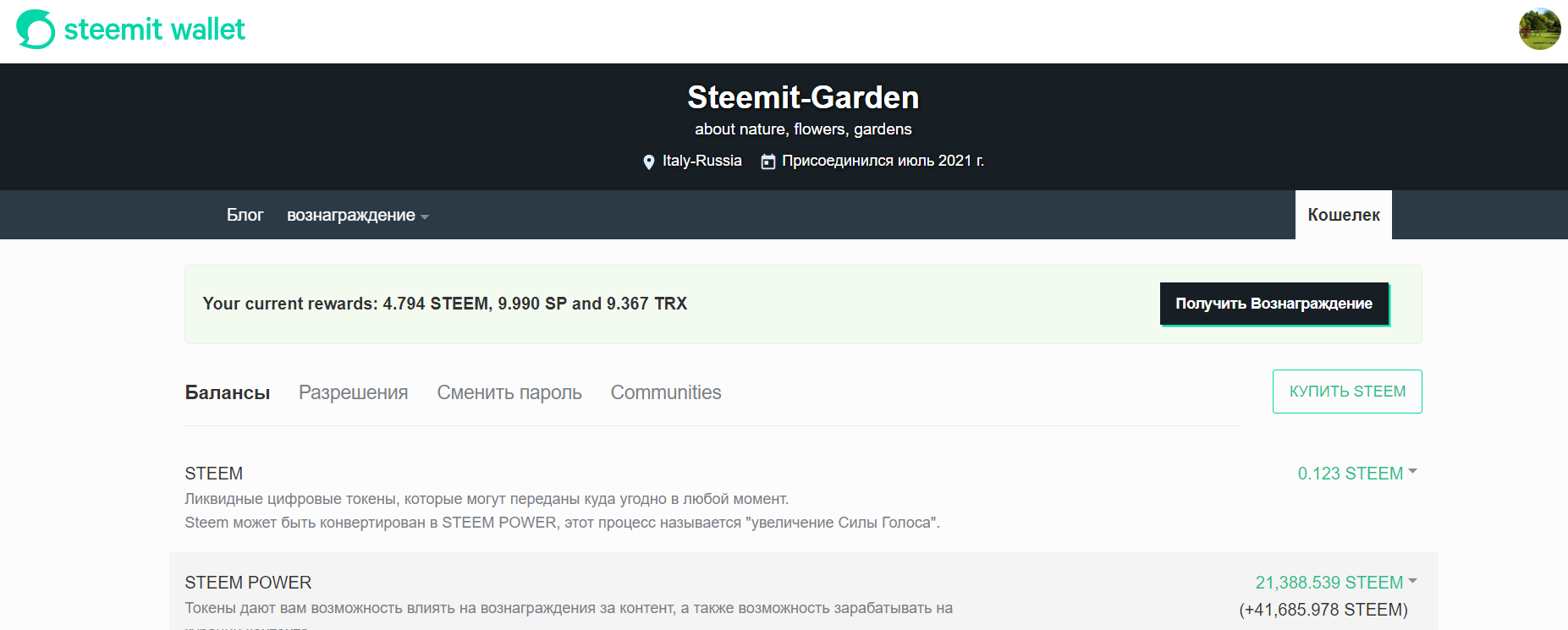Click the calendar icon beside join date
1568x630 pixels.
[767, 162]
